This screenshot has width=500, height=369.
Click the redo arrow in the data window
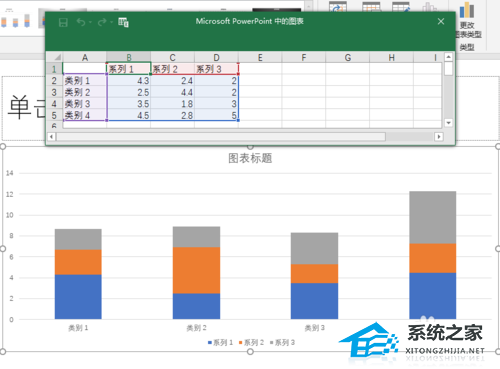102,22
